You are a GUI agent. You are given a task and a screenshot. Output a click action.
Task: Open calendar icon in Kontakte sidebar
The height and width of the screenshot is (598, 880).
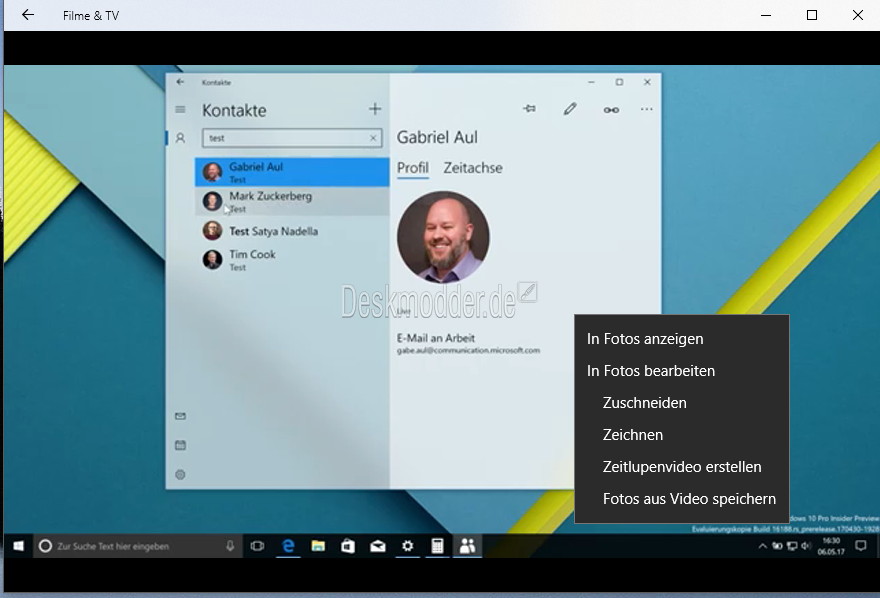(180, 445)
